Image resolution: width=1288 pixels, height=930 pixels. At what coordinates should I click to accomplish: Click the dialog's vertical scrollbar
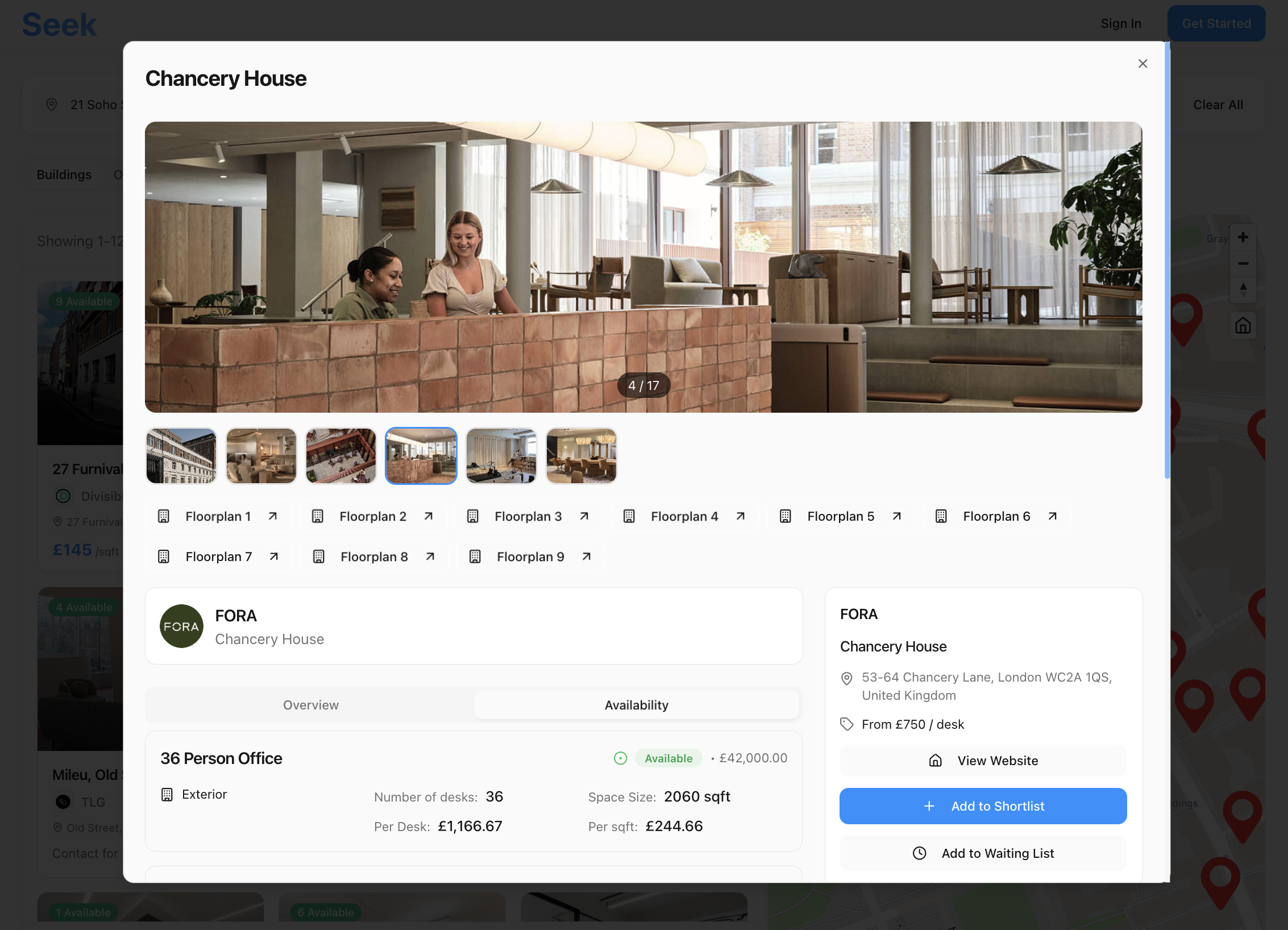click(1167, 260)
